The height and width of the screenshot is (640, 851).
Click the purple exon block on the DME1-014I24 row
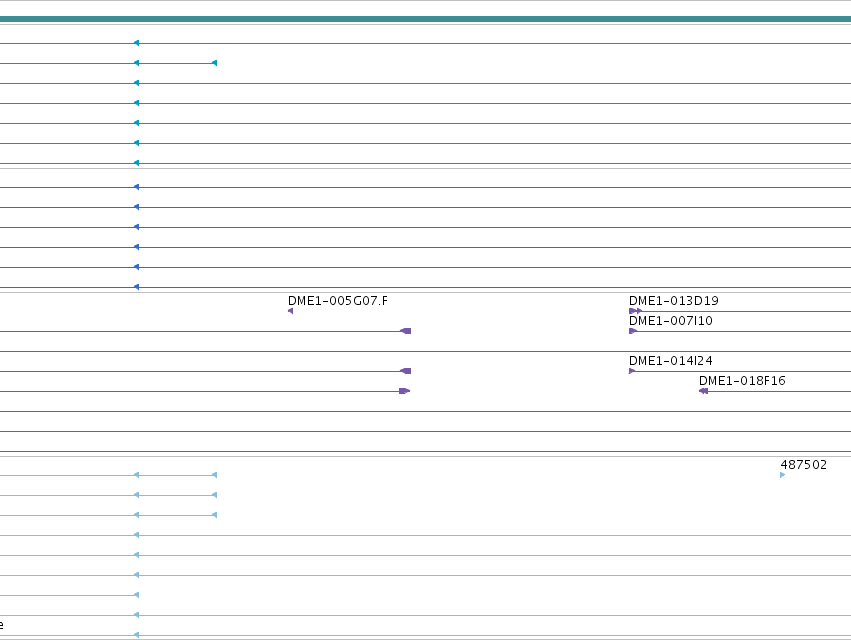[405, 371]
